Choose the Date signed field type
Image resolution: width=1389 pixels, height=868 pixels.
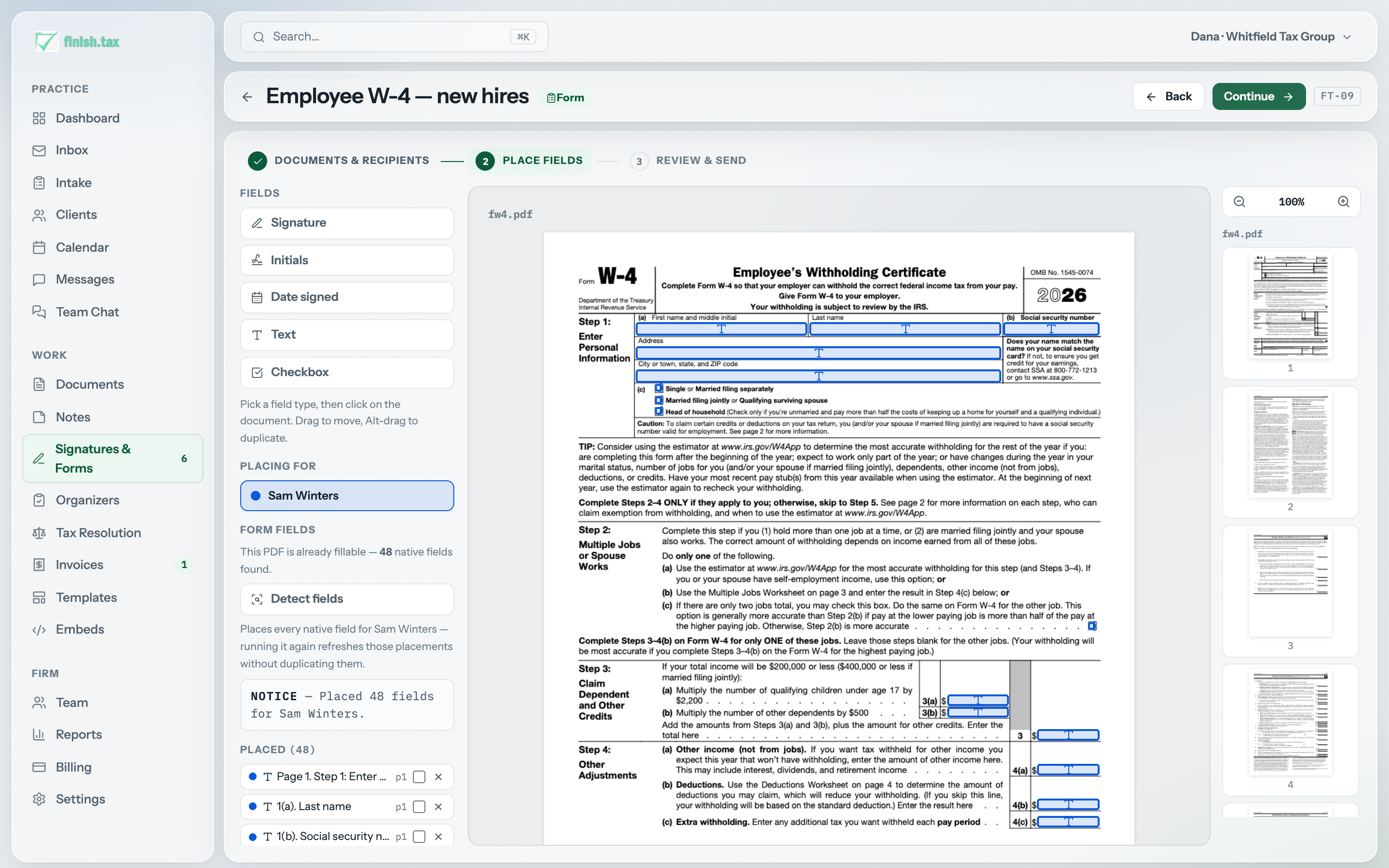click(347, 298)
